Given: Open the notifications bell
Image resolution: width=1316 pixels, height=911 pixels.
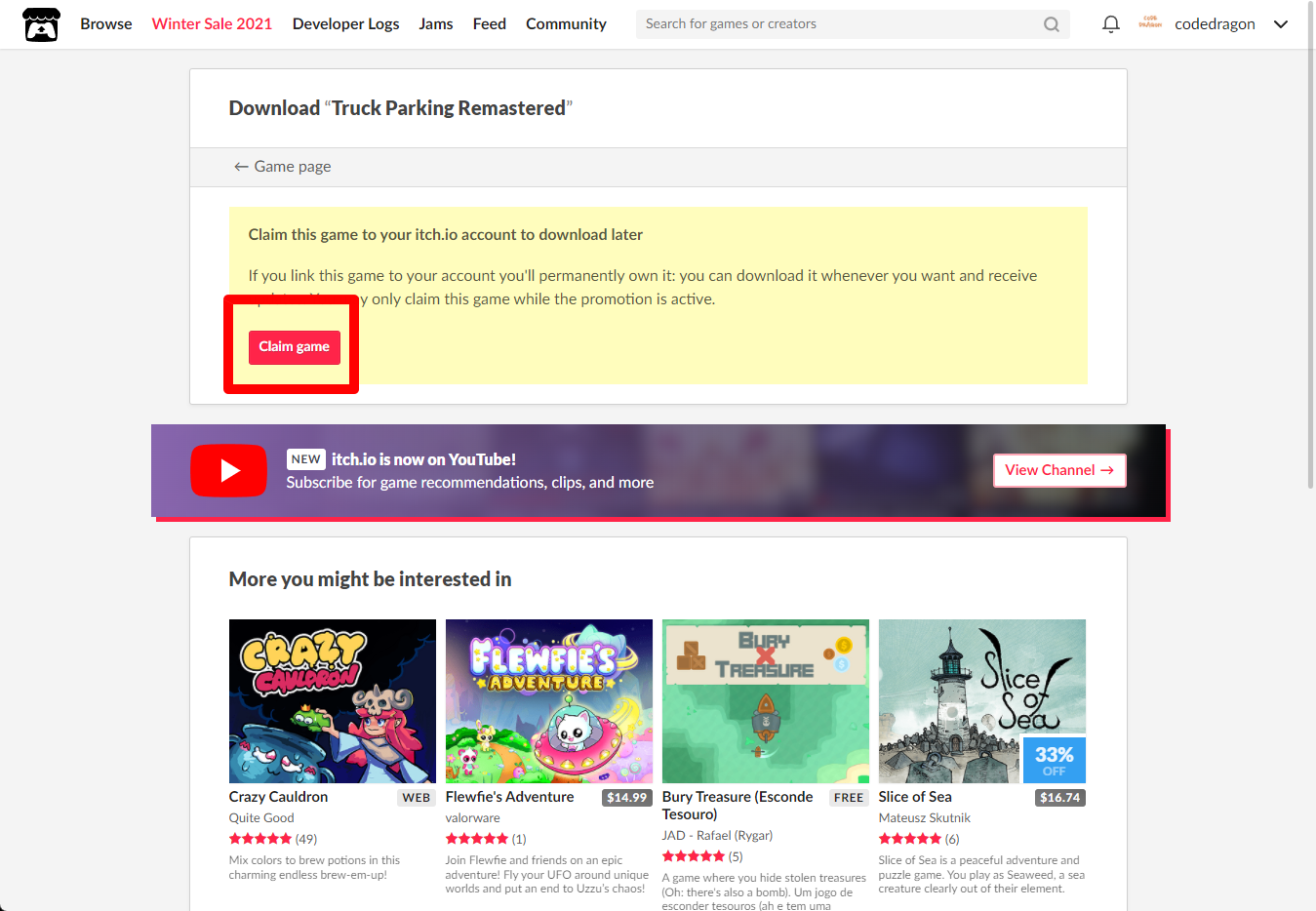Looking at the screenshot, I should [1111, 24].
